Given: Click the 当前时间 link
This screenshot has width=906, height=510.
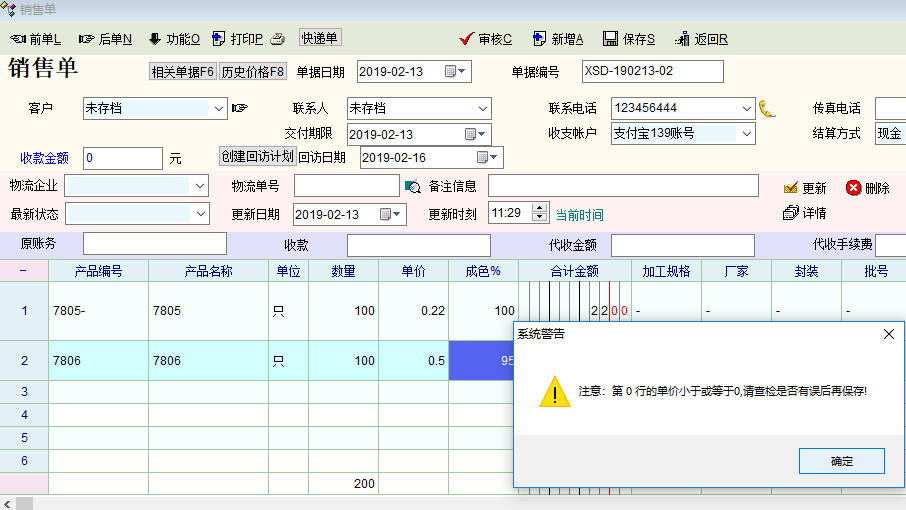Looking at the screenshot, I should (x=579, y=215).
